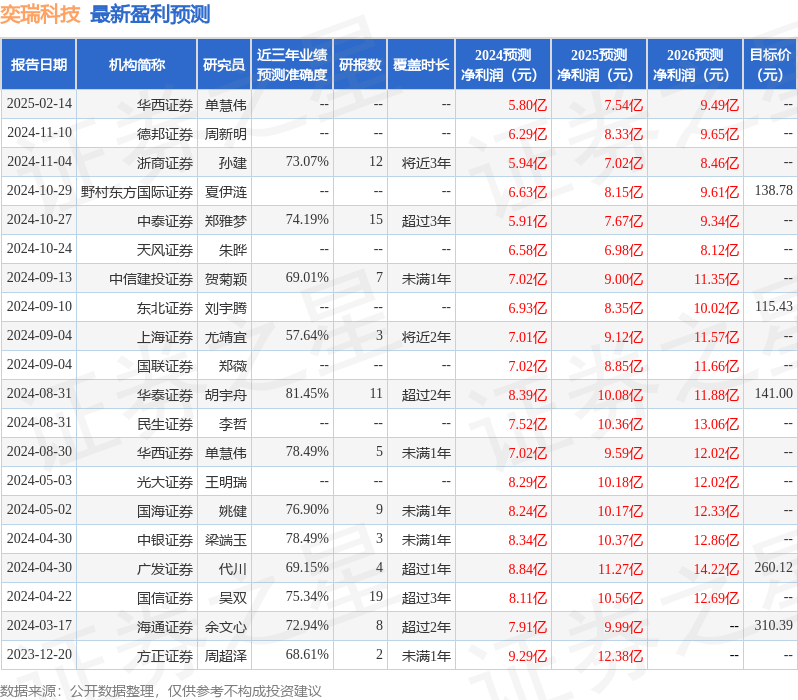Select 2024 forecast 9.29亿
The height and width of the screenshot is (700, 798).
(x=527, y=656)
